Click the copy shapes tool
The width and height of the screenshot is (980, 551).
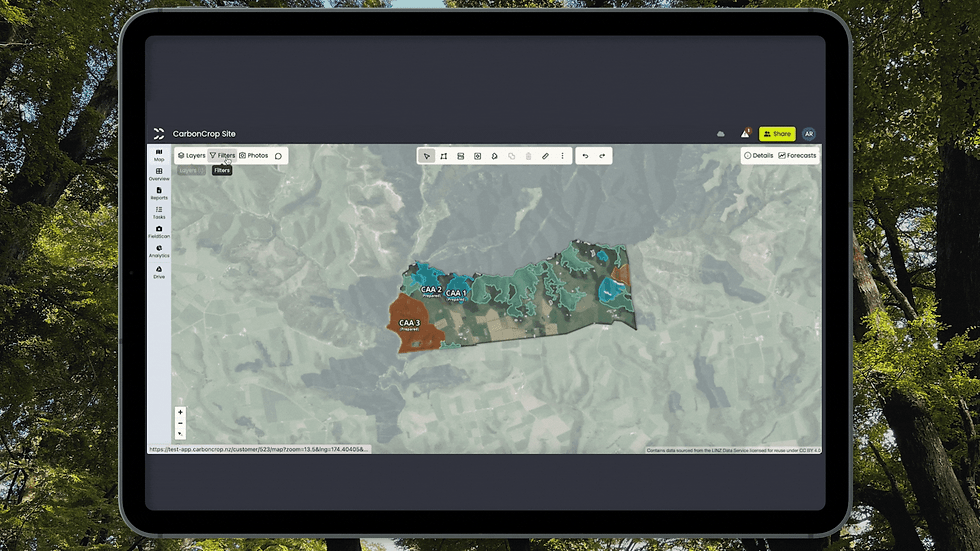pos(511,156)
